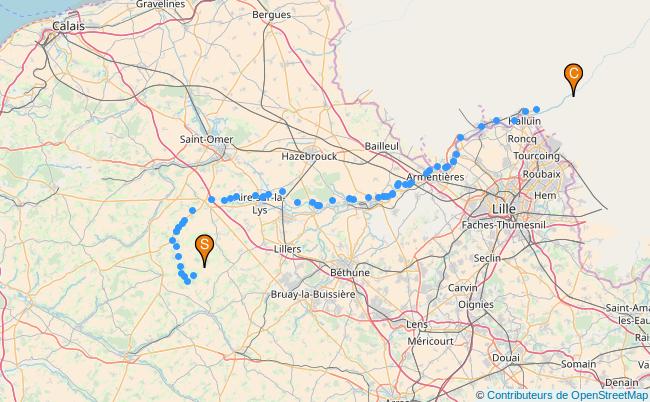Click the Tourcoing city label
Viewport: 650px width, 402px height.
(x=536, y=156)
